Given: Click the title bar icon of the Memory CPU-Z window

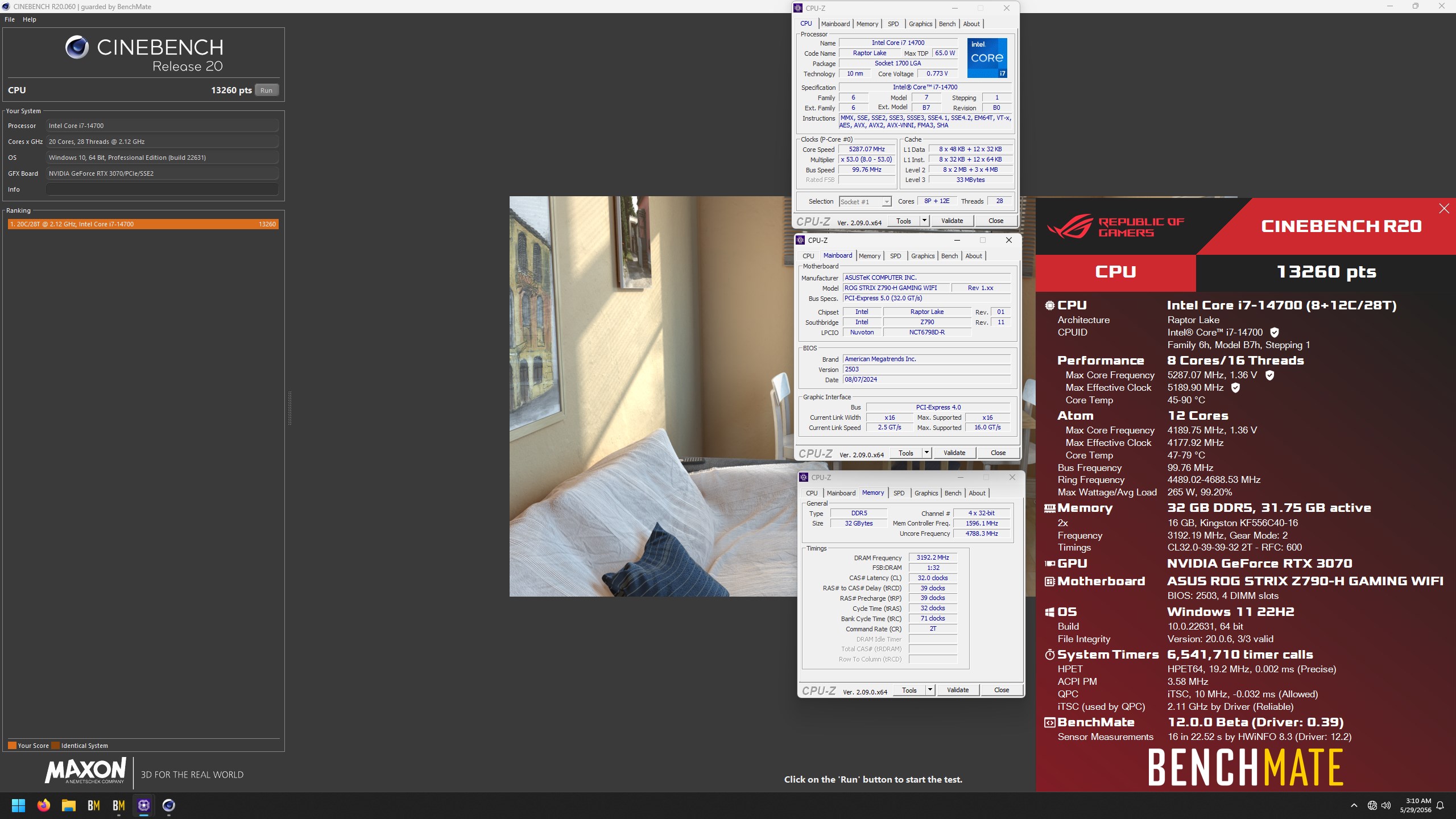Looking at the screenshot, I should pyautogui.click(x=804, y=477).
